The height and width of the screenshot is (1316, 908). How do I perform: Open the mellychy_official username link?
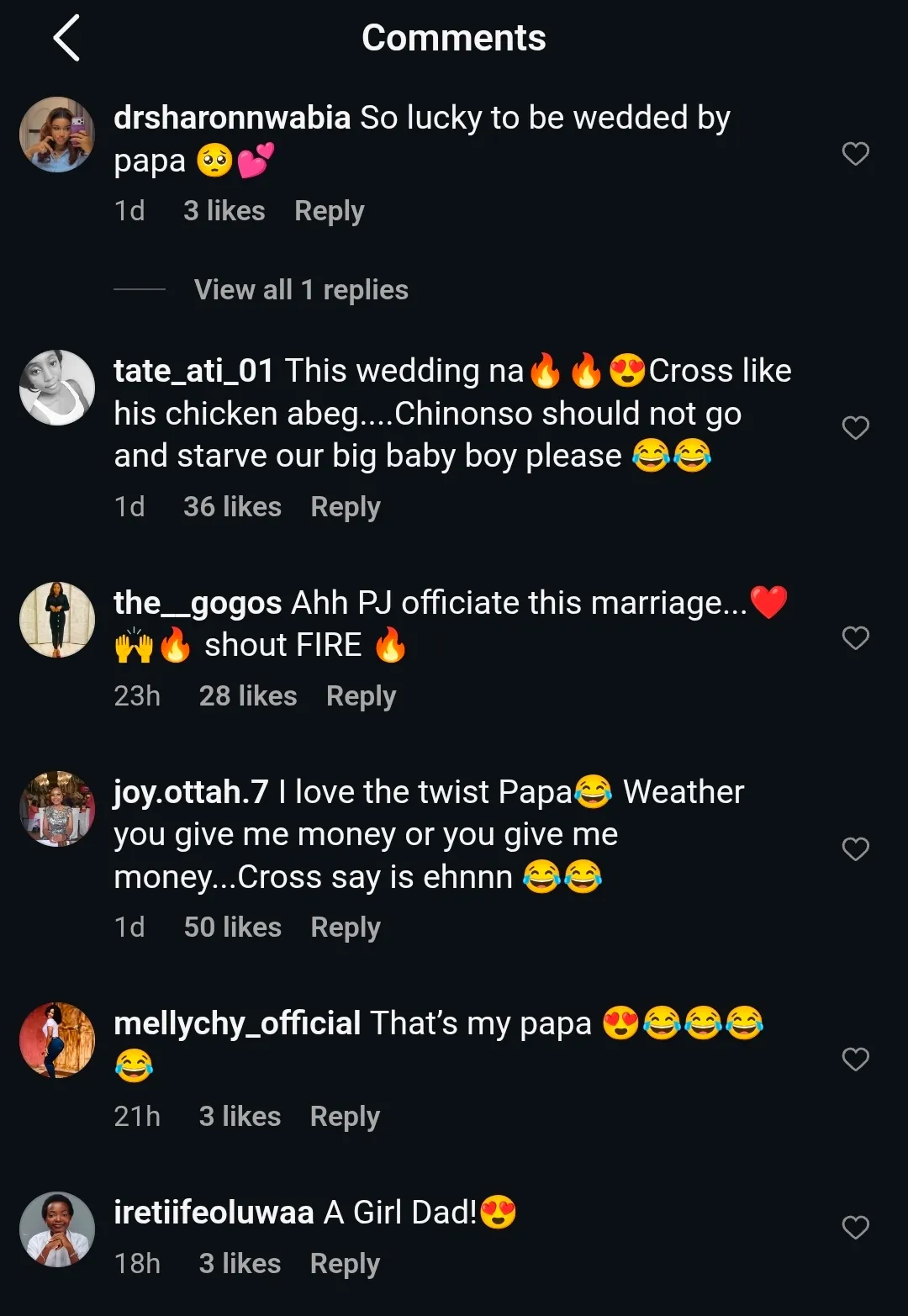(237, 1023)
